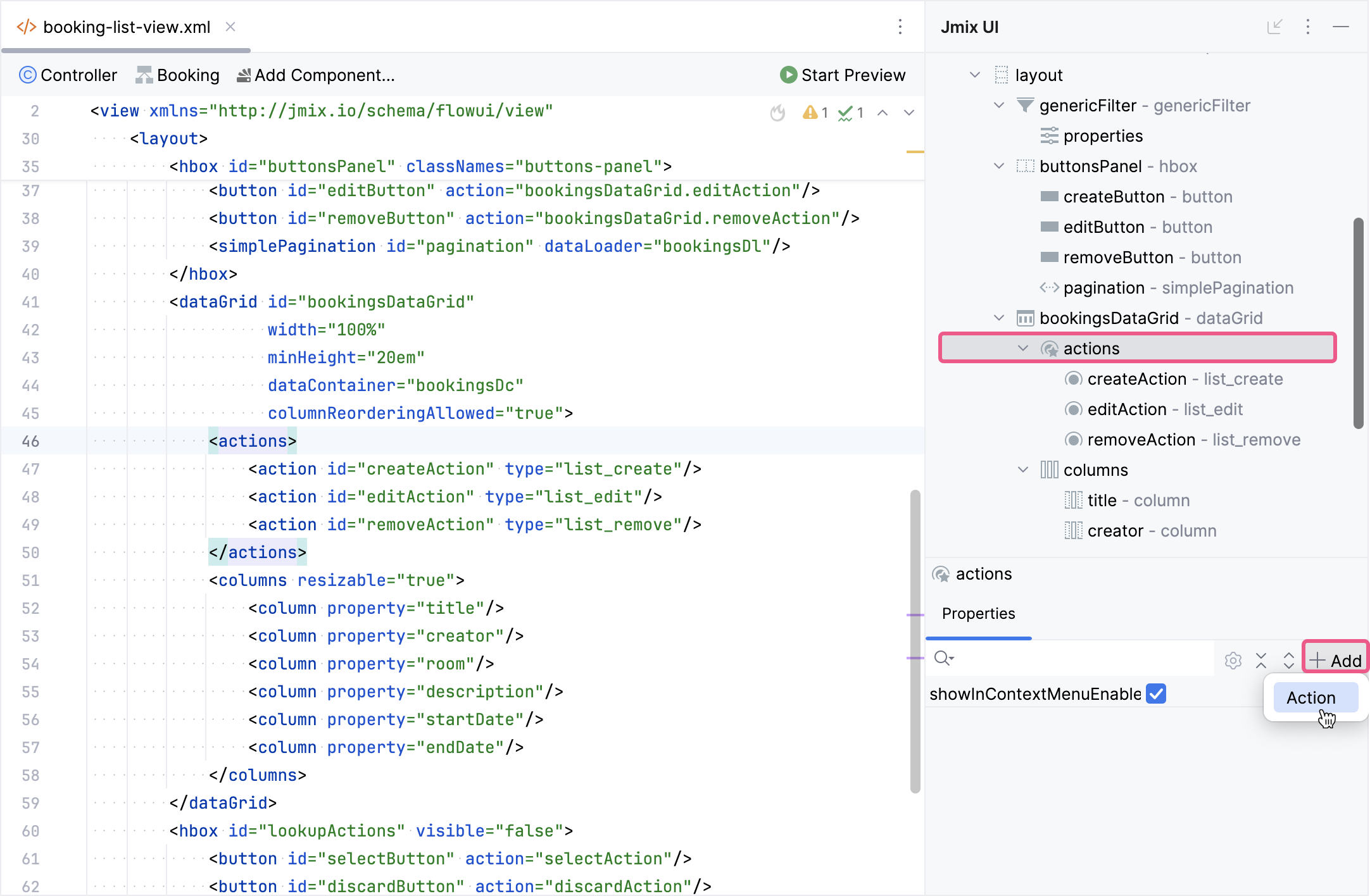
Task: Collapse the columns tree node
Action: tap(1023, 470)
